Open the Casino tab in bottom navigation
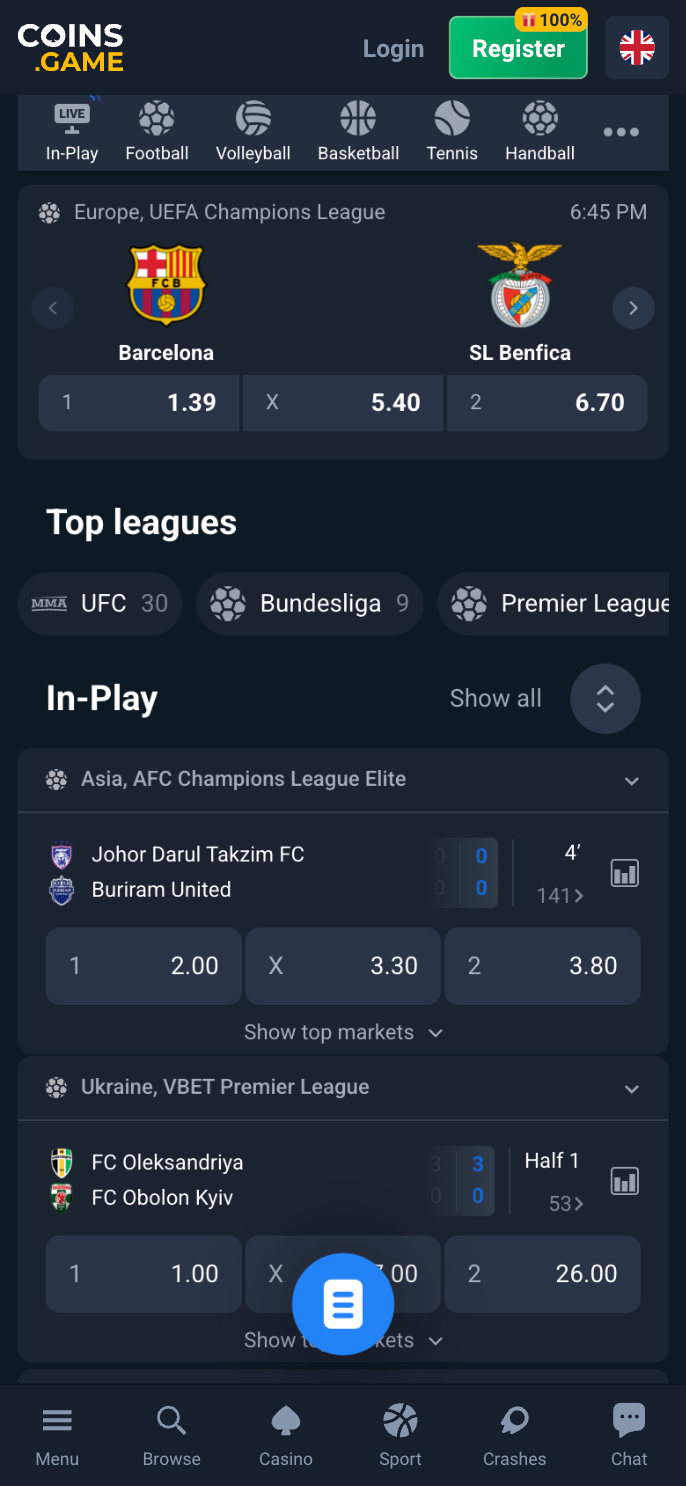 coord(286,1433)
